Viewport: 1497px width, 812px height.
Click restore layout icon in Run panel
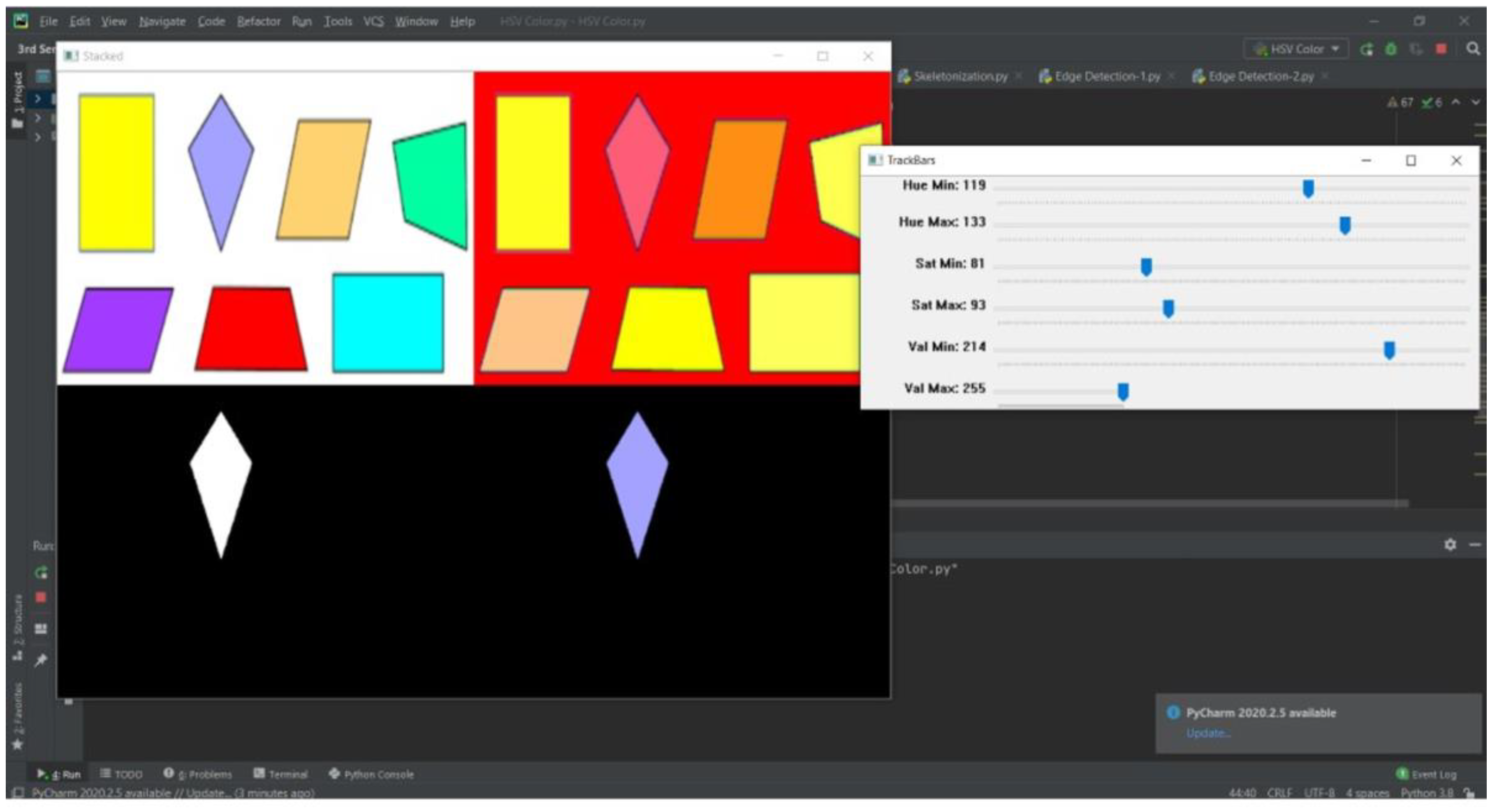tap(41, 629)
